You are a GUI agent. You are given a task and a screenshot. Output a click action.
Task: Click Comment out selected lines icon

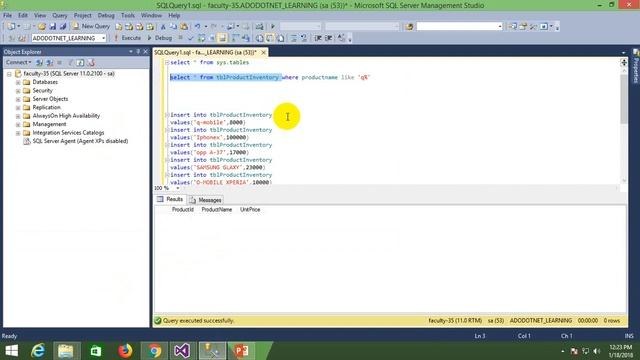click(x=293, y=38)
